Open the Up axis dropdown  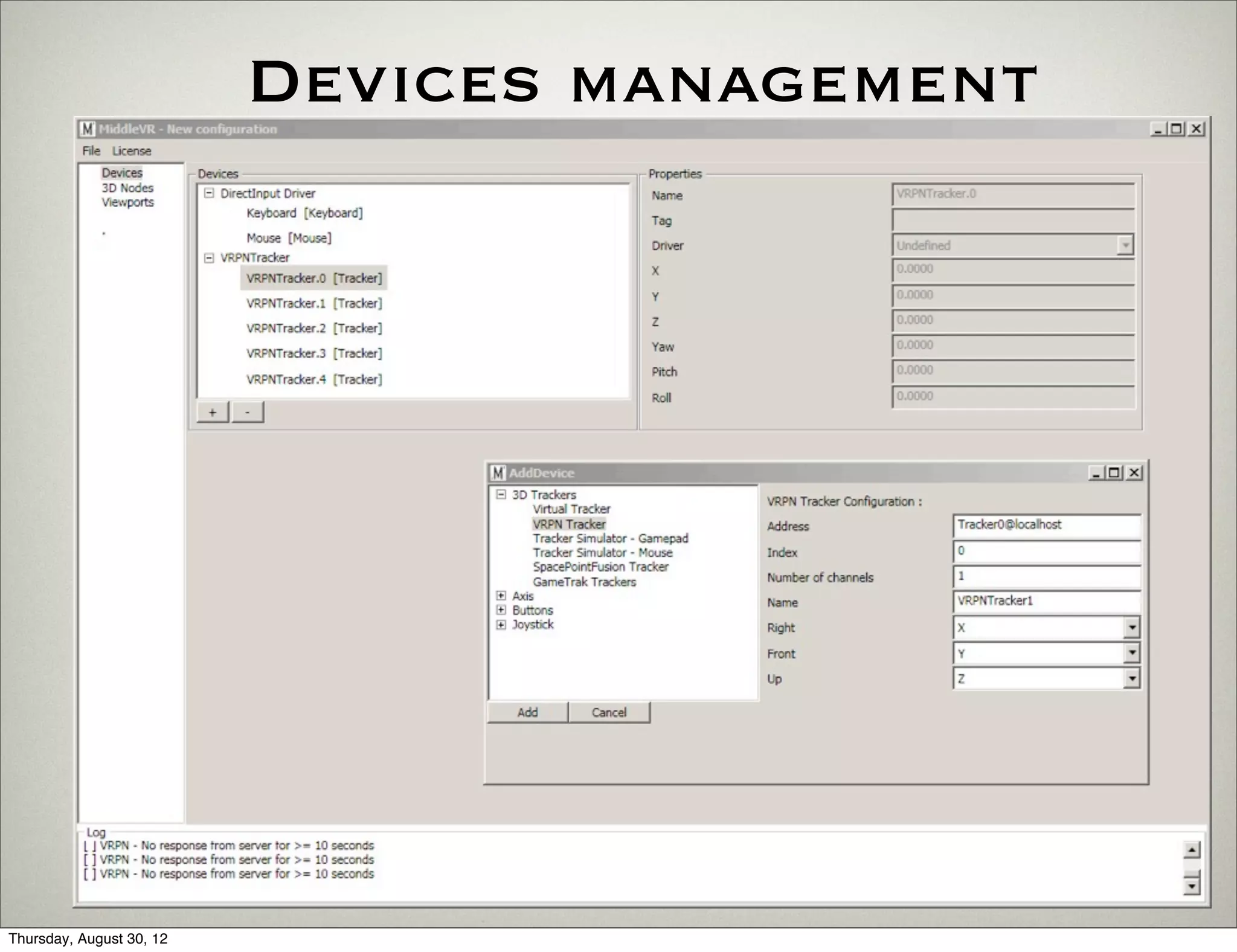coord(1131,678)
